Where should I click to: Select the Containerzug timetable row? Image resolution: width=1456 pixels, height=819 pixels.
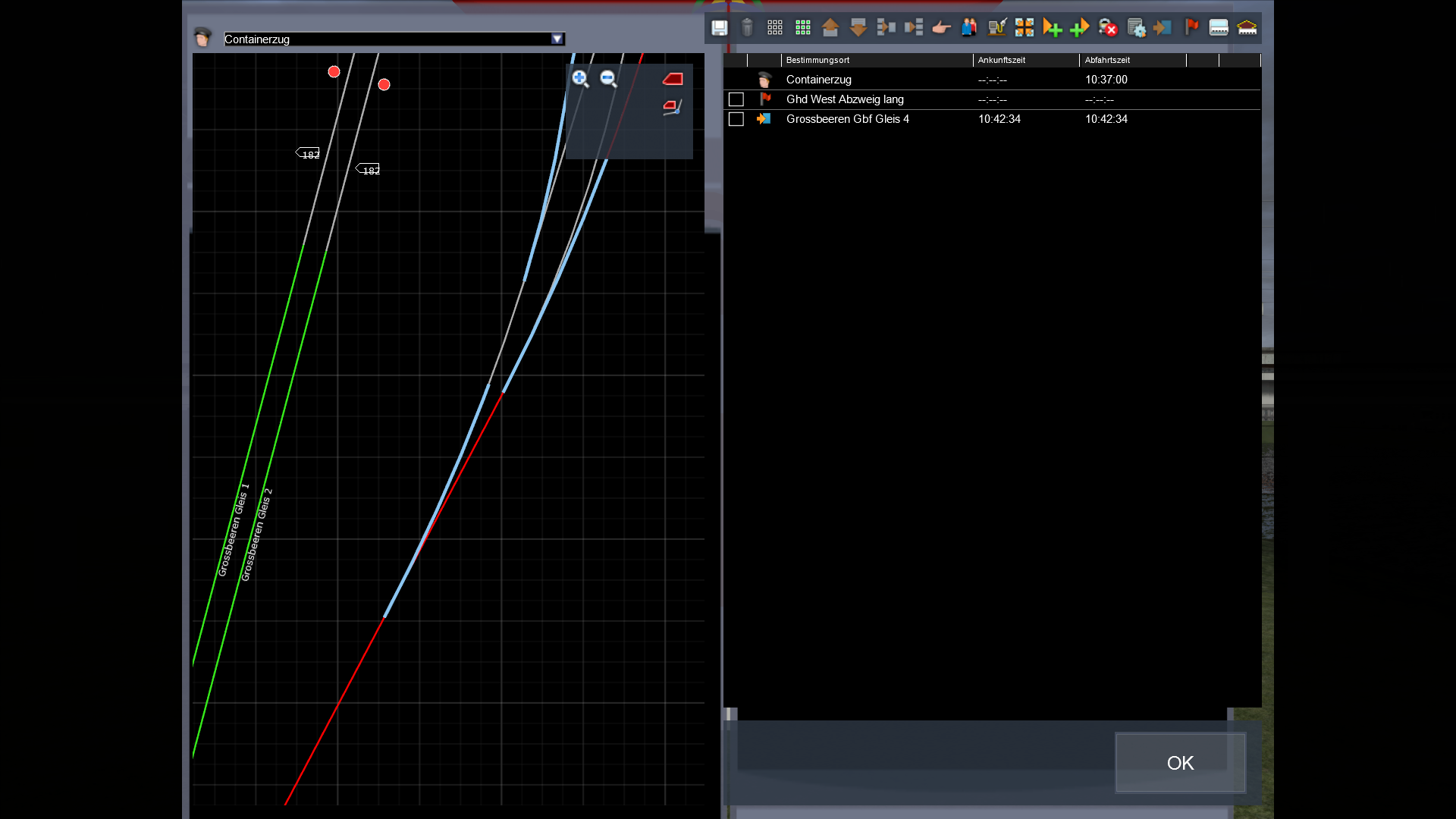pyautogui.click(x=819, y=80)
